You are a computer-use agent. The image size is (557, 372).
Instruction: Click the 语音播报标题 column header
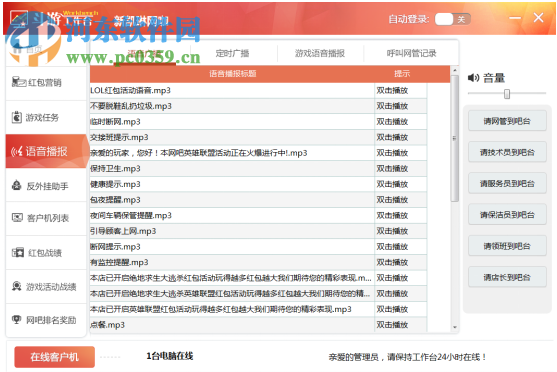pyautogui.click(x=232, y=74)
